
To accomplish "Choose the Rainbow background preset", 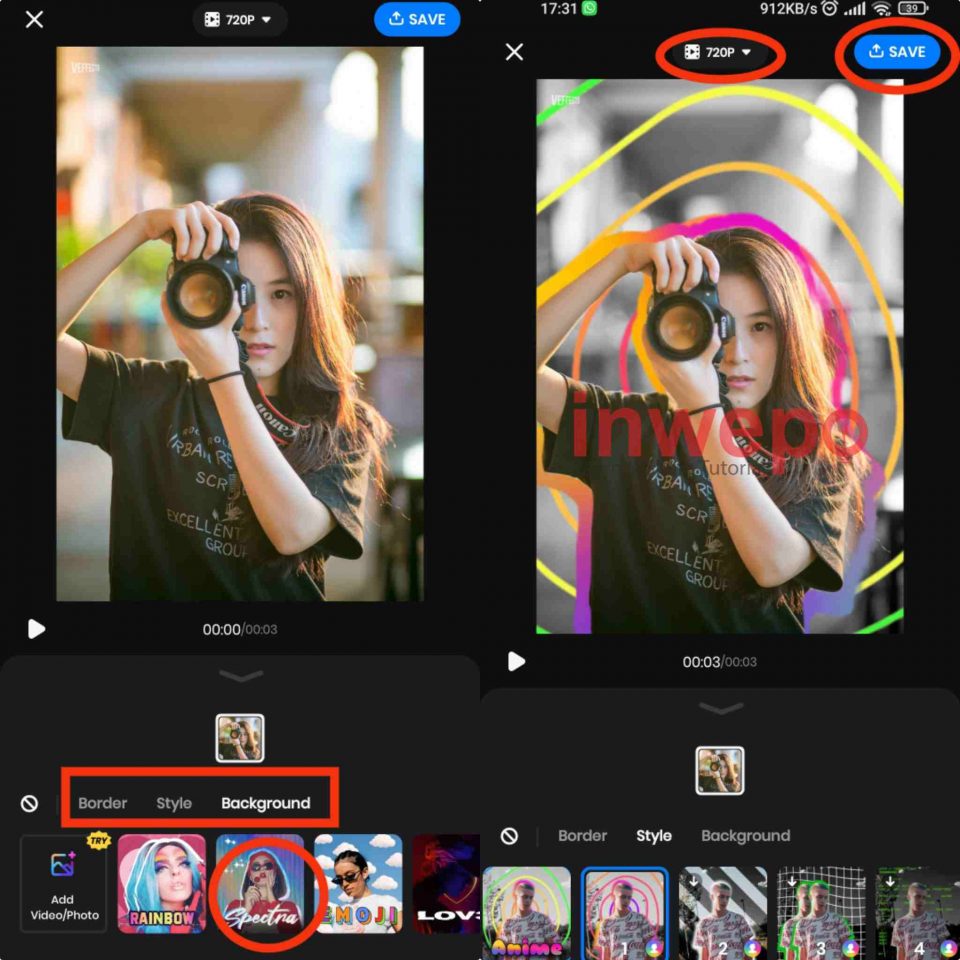I will [x=162, y=883].
